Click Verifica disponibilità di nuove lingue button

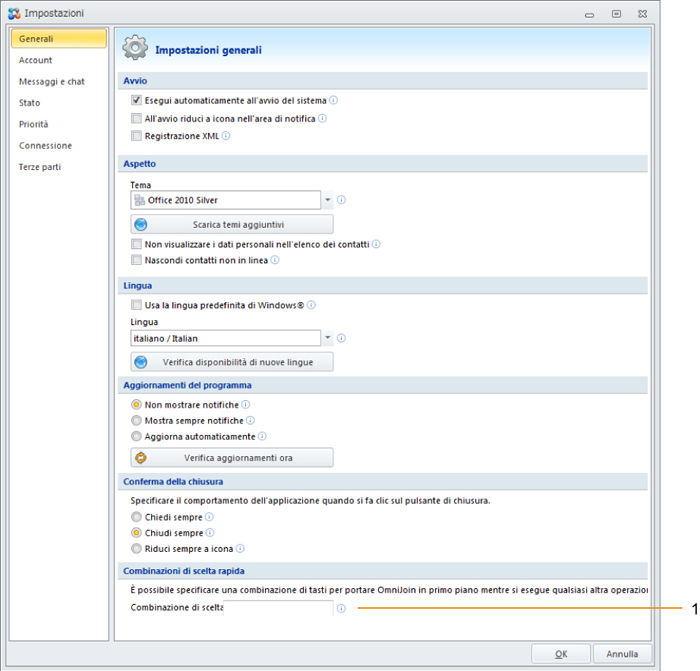pyautogui.click(x=232, y=362)
